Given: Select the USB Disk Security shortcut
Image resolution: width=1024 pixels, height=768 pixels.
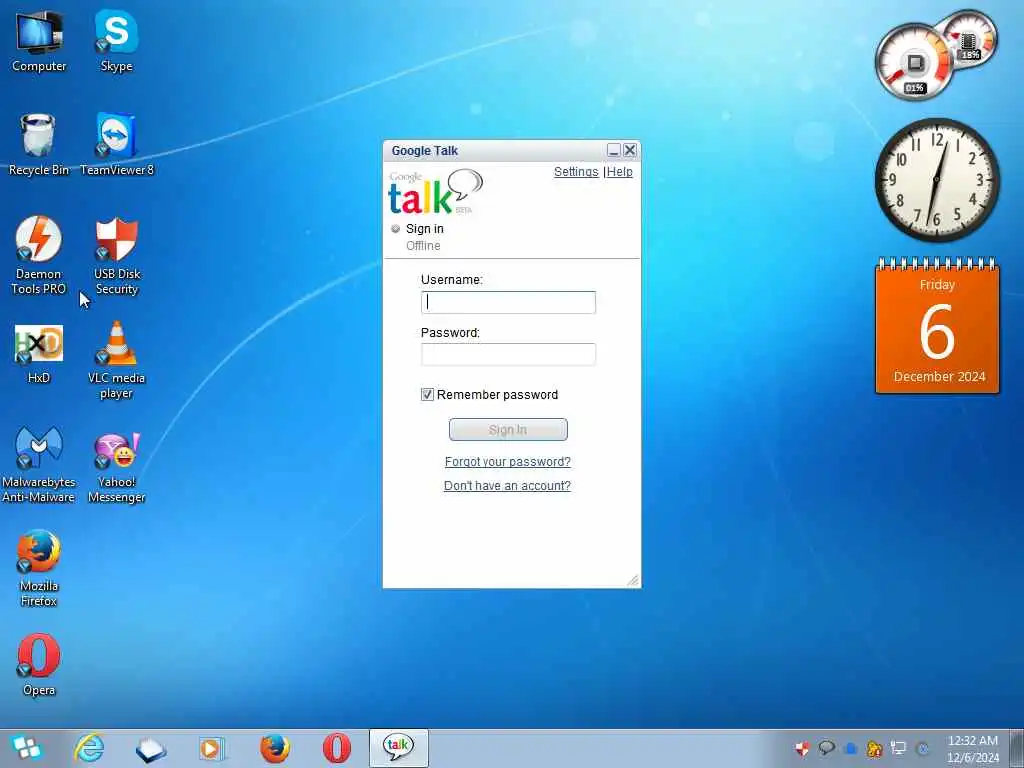Looking at the screenshot, I should click(116, 255).
